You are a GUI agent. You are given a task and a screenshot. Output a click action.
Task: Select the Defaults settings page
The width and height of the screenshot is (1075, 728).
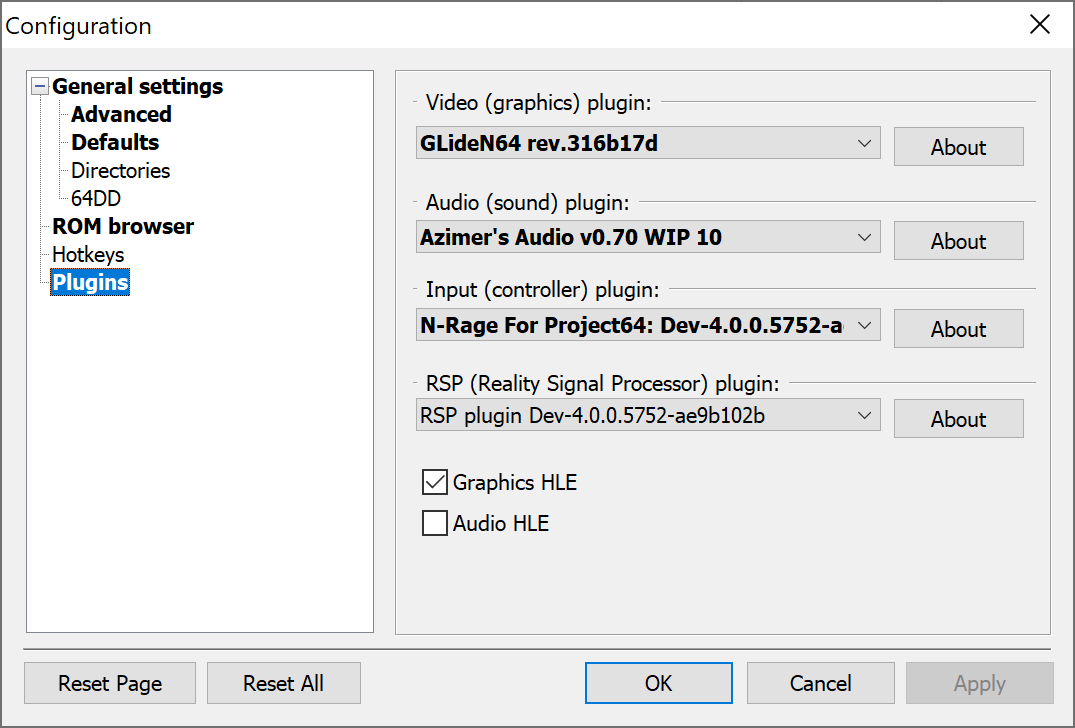click(114, 142)
